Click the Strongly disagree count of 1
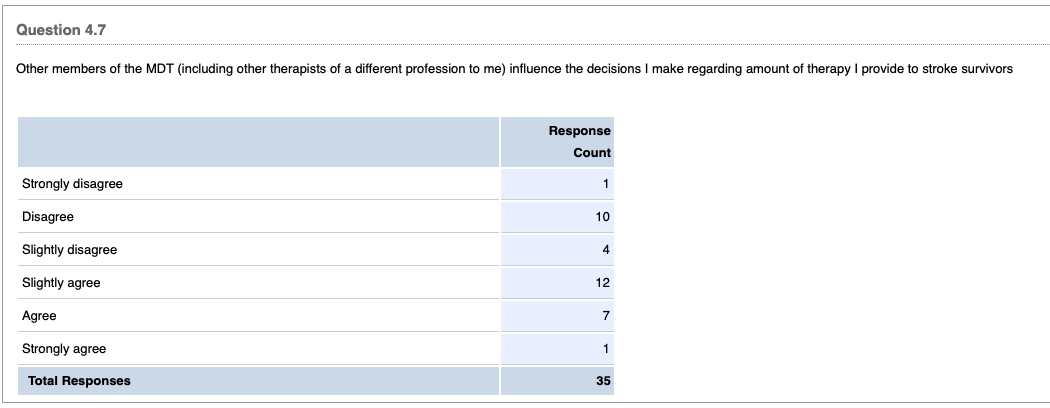This screenshot has width=1050, height=408. point(606,184)
